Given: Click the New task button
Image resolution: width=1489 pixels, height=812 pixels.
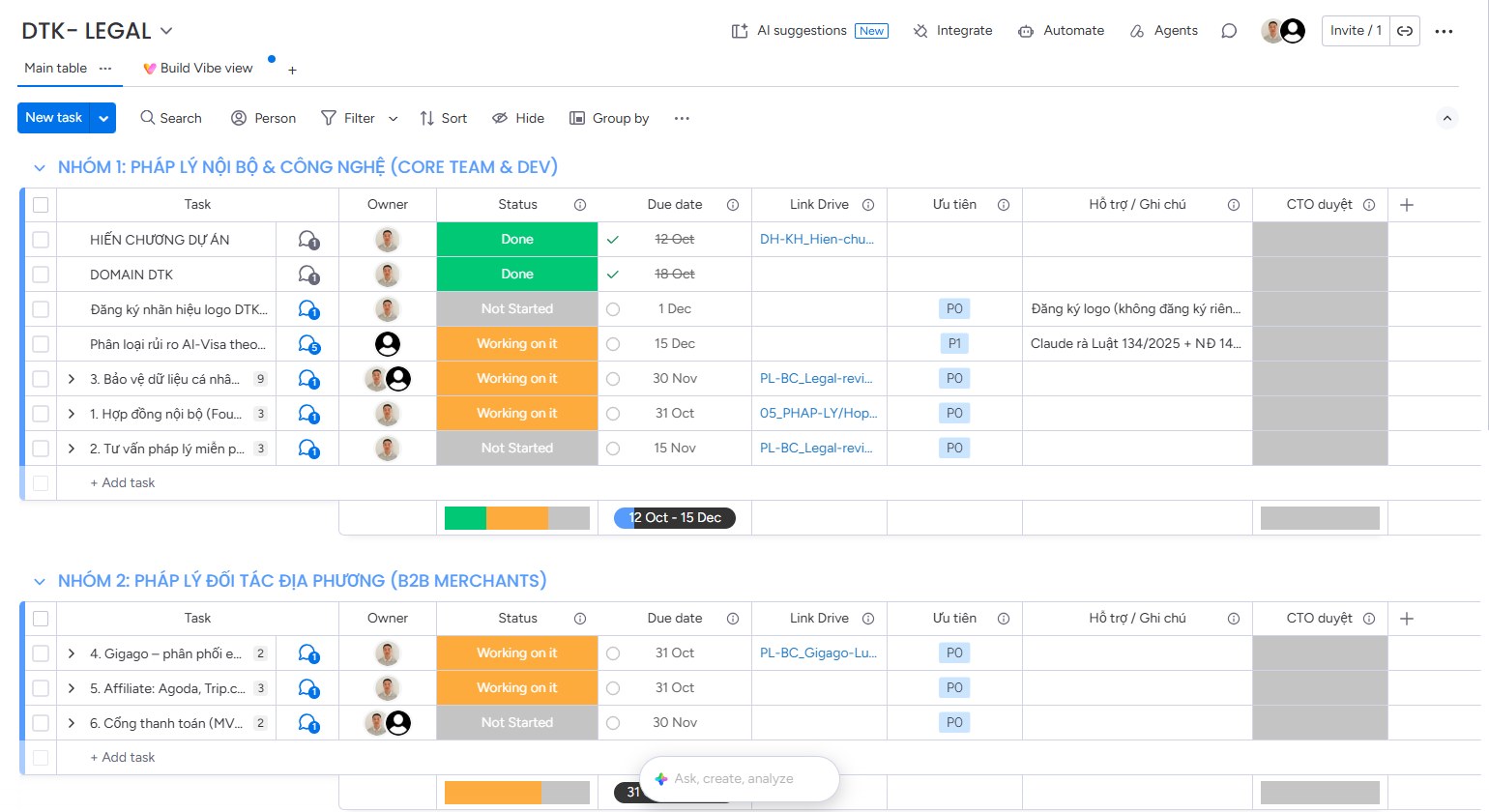Looking at the screenshot, I should [x=54, y=118].
